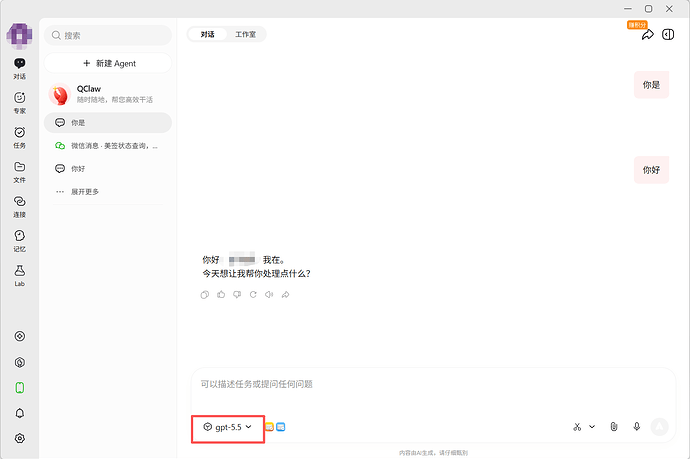Open the 记忆 sidebar section

pos(19,241)
